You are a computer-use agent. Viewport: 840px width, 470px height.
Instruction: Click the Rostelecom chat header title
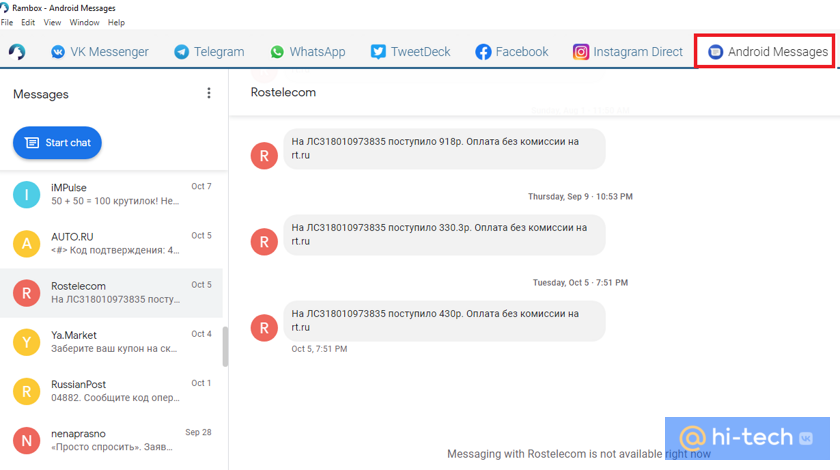pyautogui.click(x=283, y=92)
